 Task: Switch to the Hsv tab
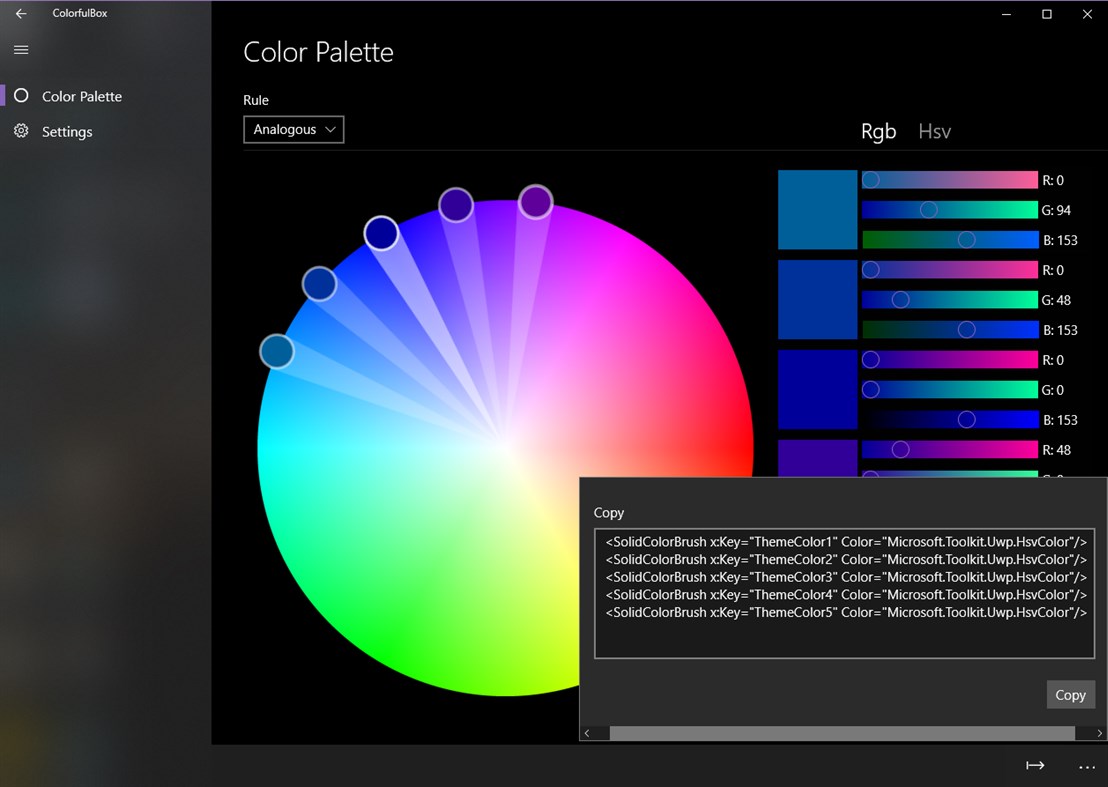pyautogui.click(x=934, y=131)
